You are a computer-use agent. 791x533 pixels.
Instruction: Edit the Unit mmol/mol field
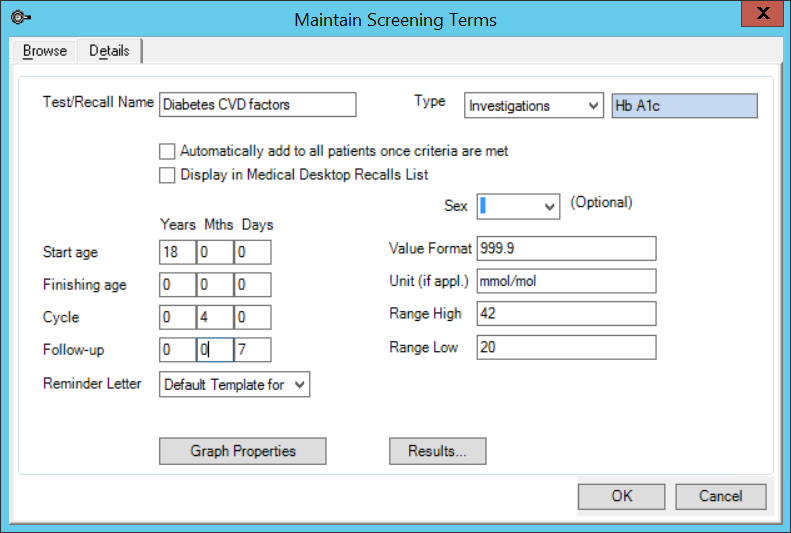(x=566, y=281)
